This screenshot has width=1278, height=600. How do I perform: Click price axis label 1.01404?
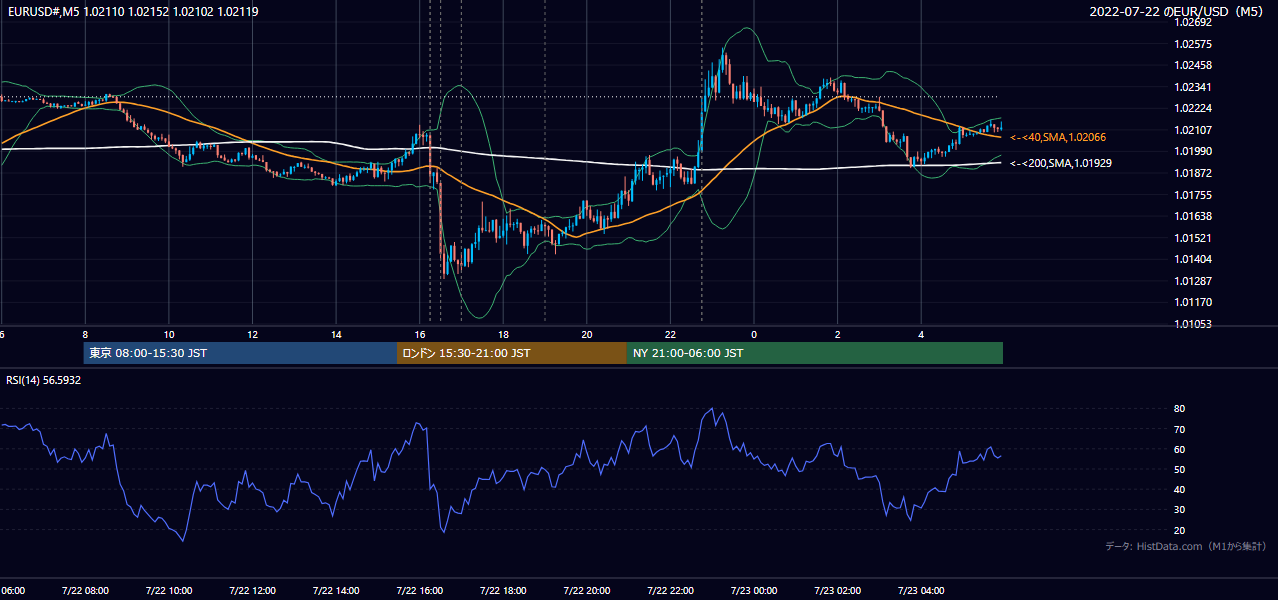1192,259
